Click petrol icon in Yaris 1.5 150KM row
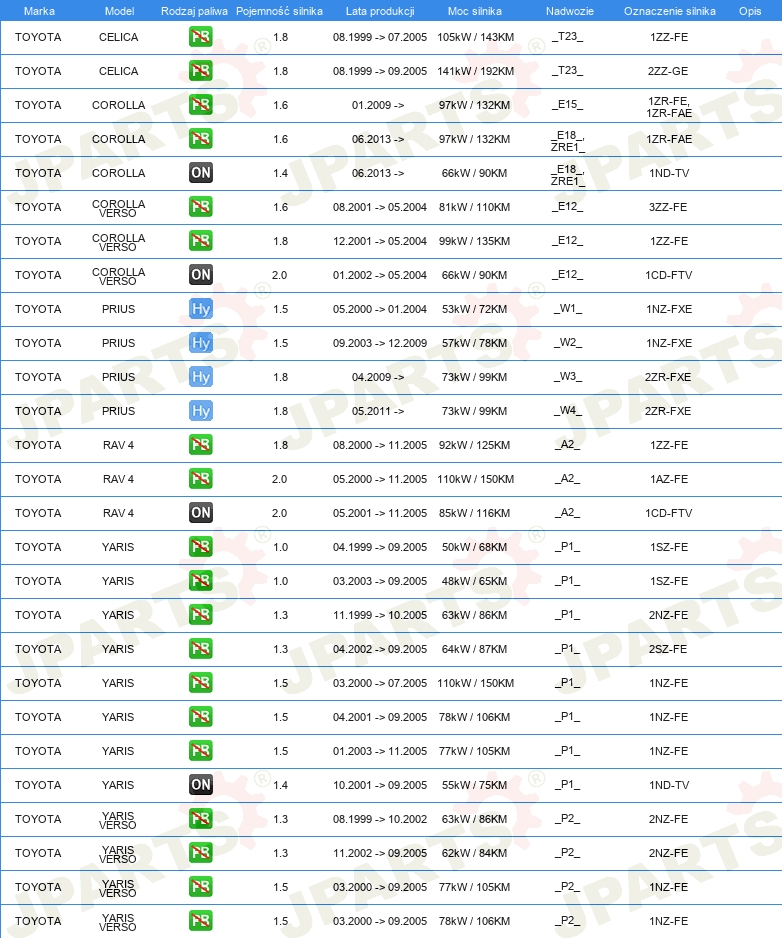 pyautogui.click(x=200, y=683)
